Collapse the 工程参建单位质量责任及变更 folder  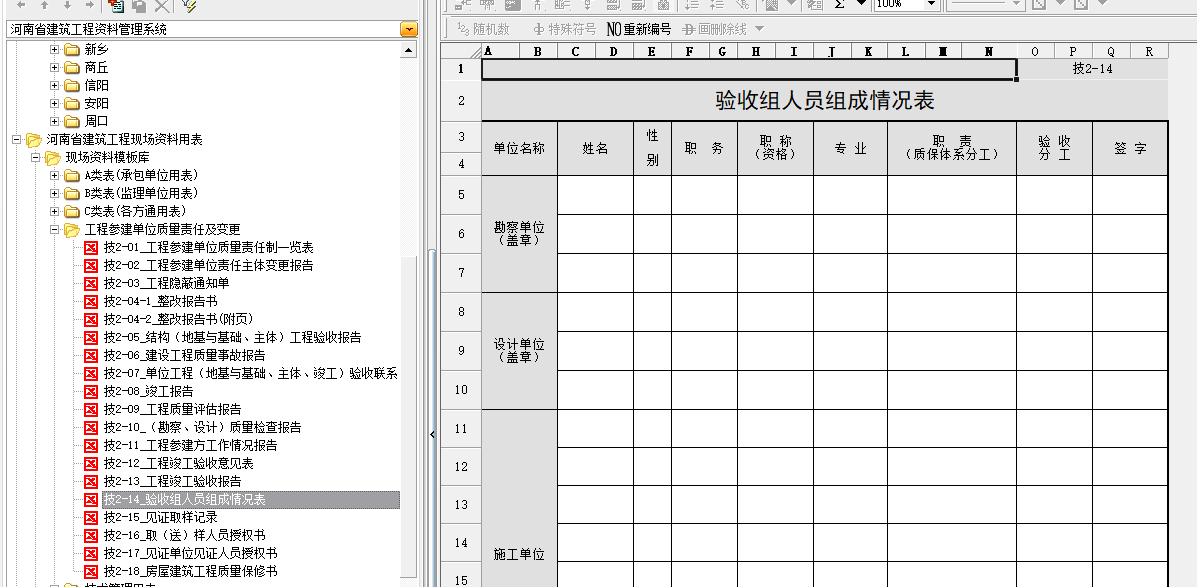pyautogui.click(x=55, y=229)
